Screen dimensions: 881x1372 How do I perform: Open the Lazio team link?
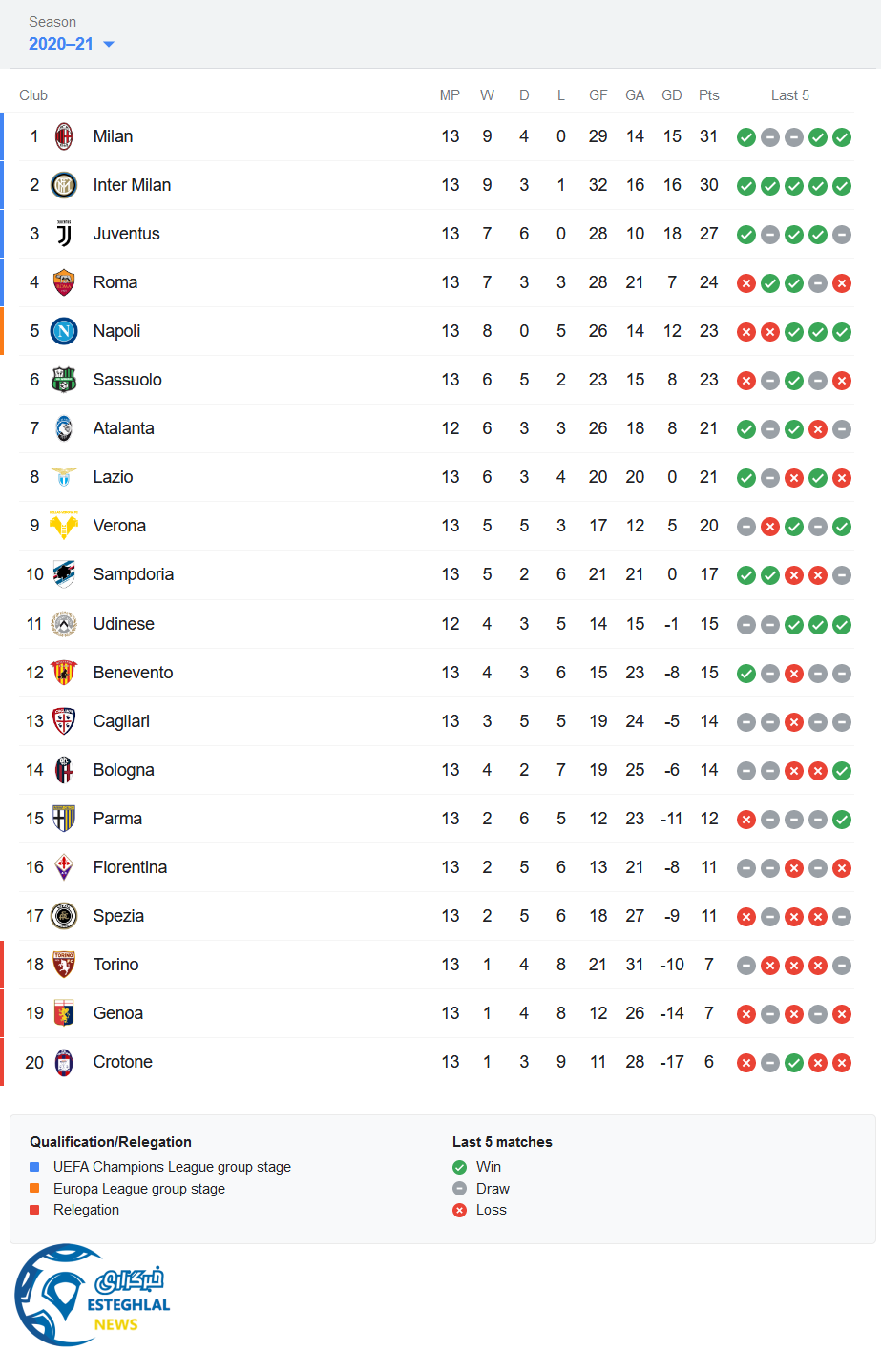coord(113,477)
